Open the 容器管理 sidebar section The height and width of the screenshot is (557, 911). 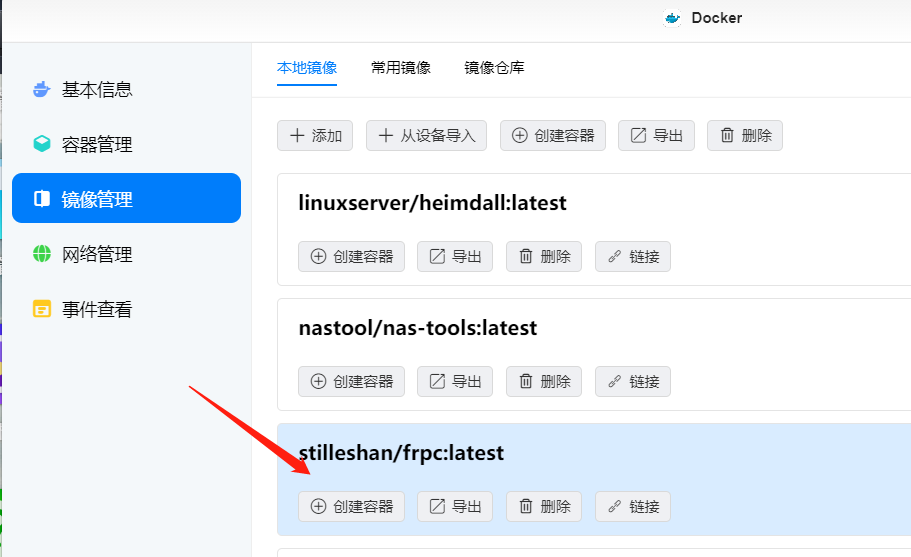coord(126,144)
